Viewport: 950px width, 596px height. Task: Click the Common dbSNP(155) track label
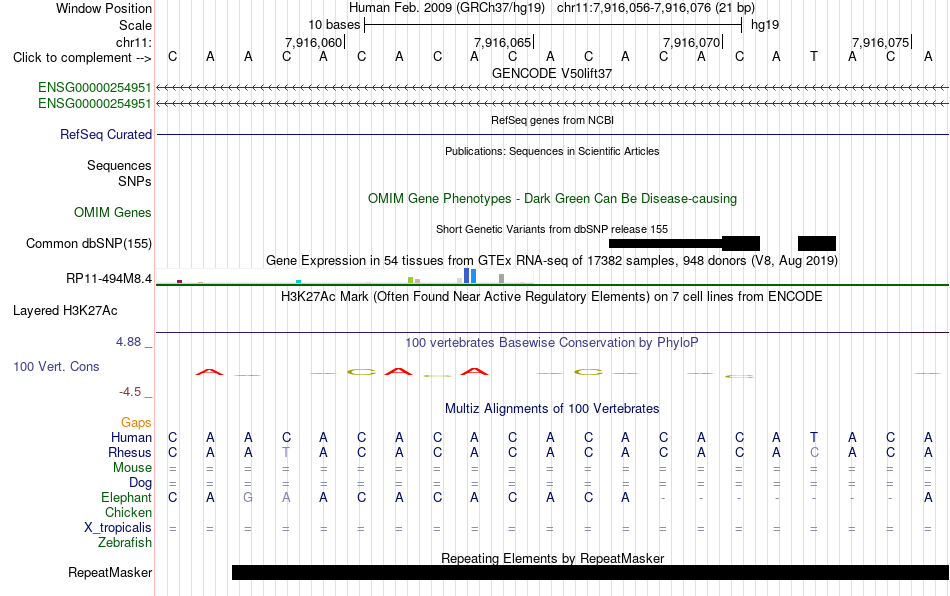pyautogui.click(x=89, y=243)
